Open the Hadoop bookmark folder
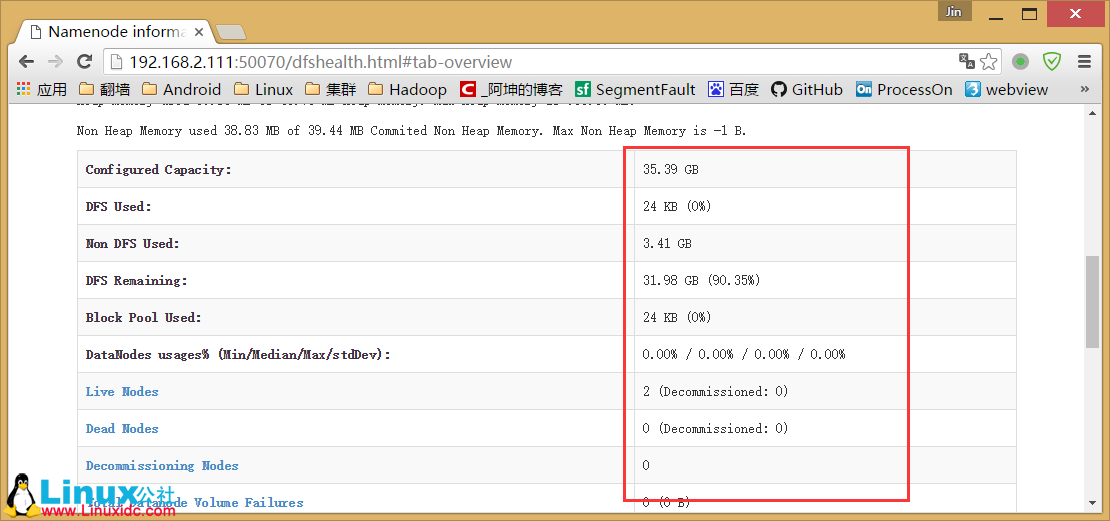 point(407,89)
